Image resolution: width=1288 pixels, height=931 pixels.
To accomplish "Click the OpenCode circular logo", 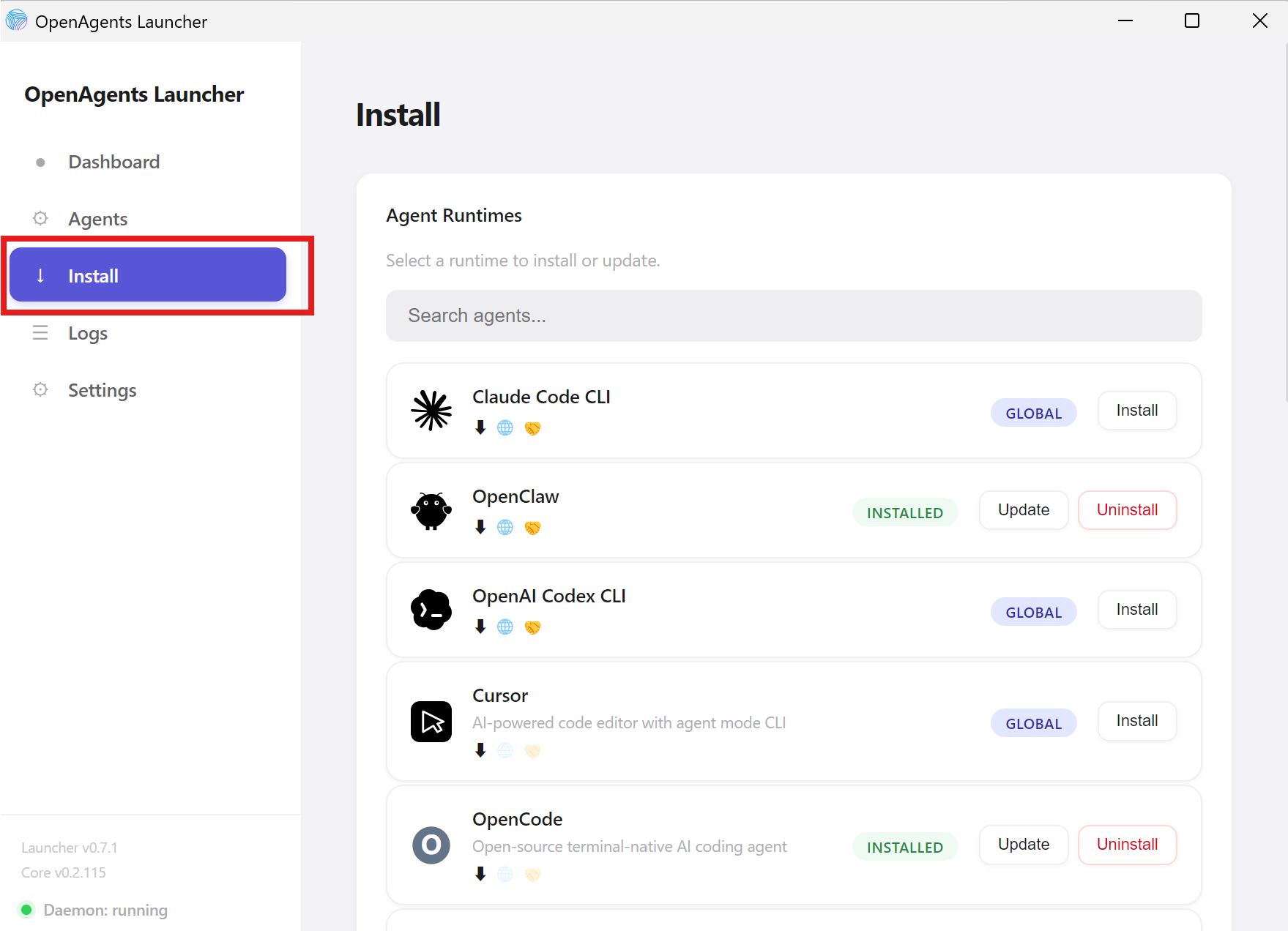I will (431, 845).
